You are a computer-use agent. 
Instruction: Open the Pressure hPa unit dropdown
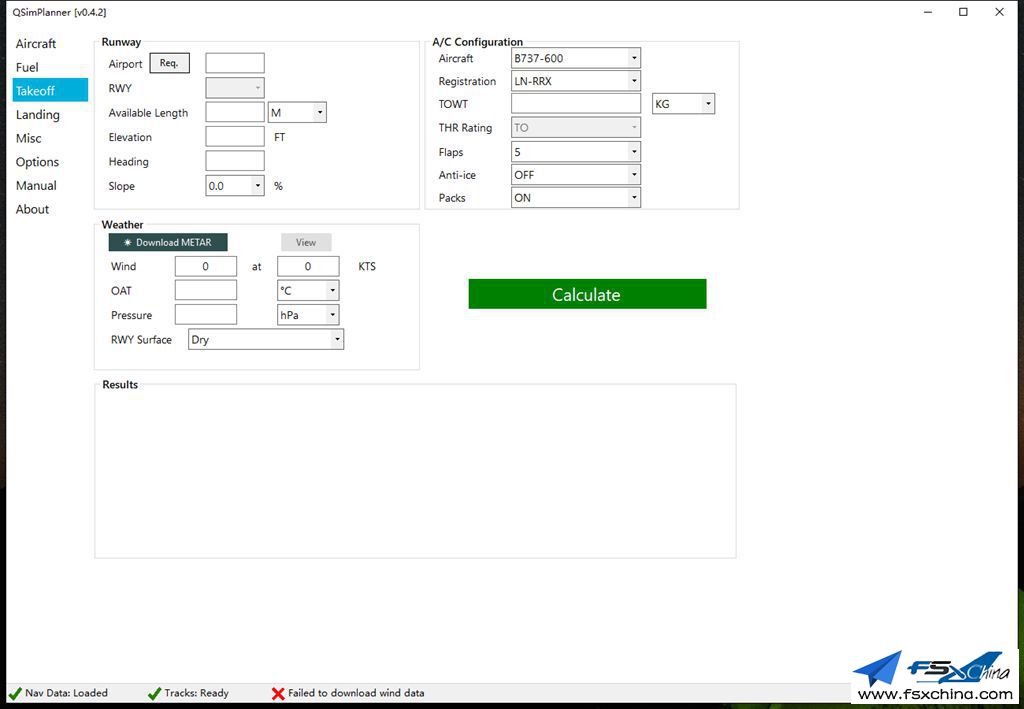click(308, 315)
